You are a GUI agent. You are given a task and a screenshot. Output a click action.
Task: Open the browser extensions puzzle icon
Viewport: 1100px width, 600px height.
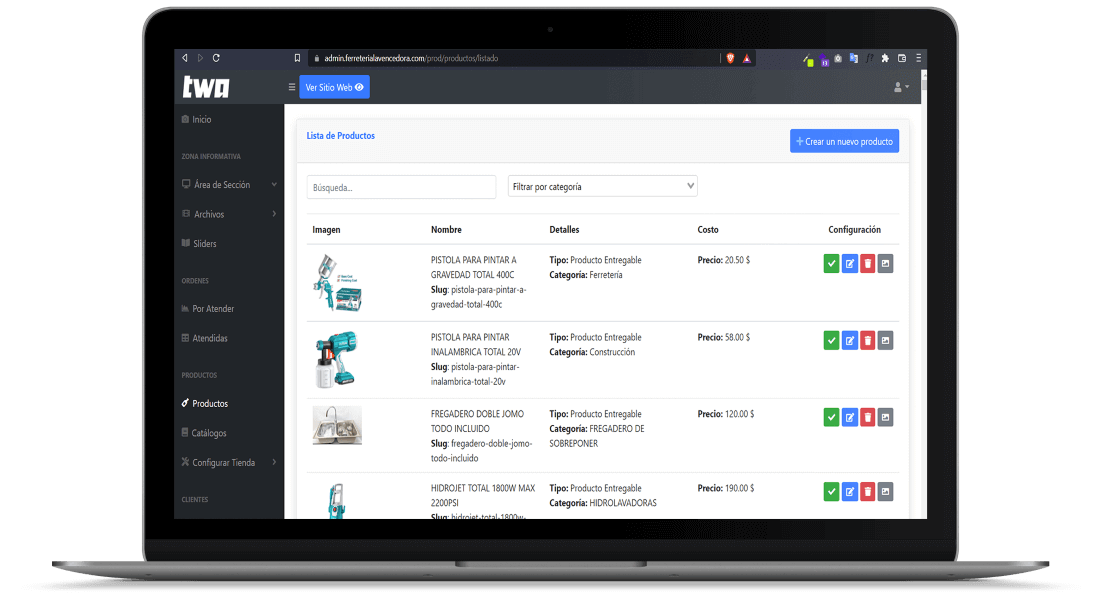pyautogui.click(x=884, y=58)
